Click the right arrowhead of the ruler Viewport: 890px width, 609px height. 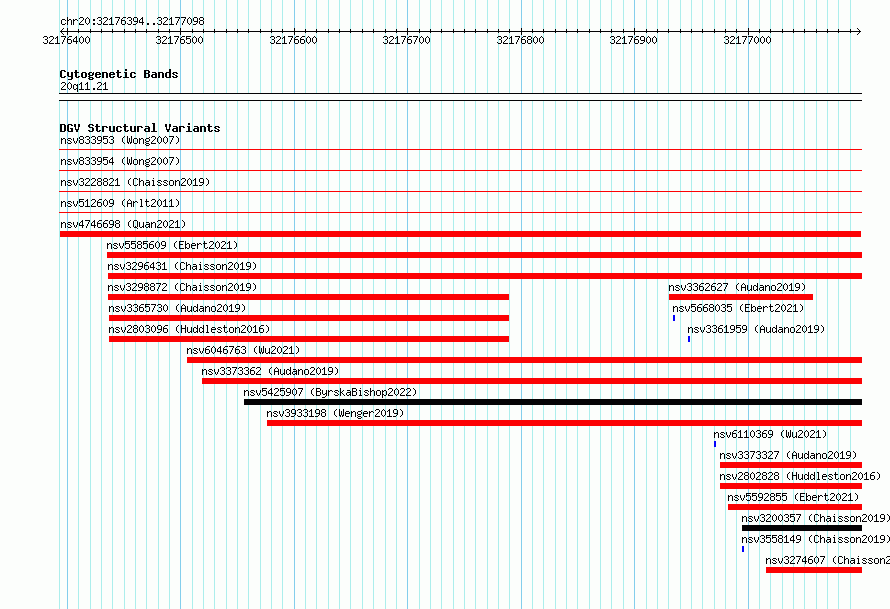click(x=859, y=31)
